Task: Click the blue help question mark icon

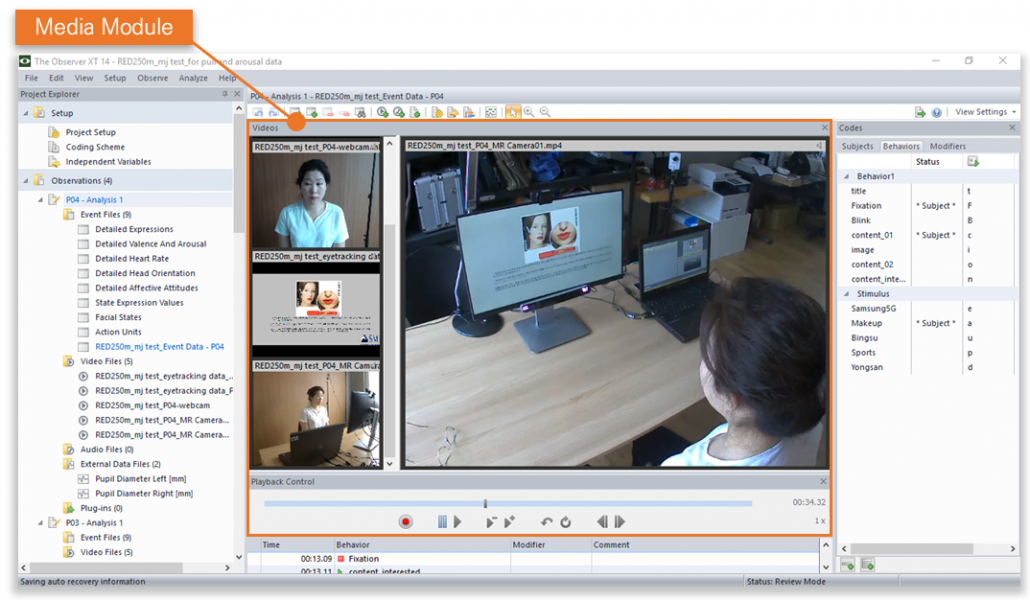Action: [937, 112]
